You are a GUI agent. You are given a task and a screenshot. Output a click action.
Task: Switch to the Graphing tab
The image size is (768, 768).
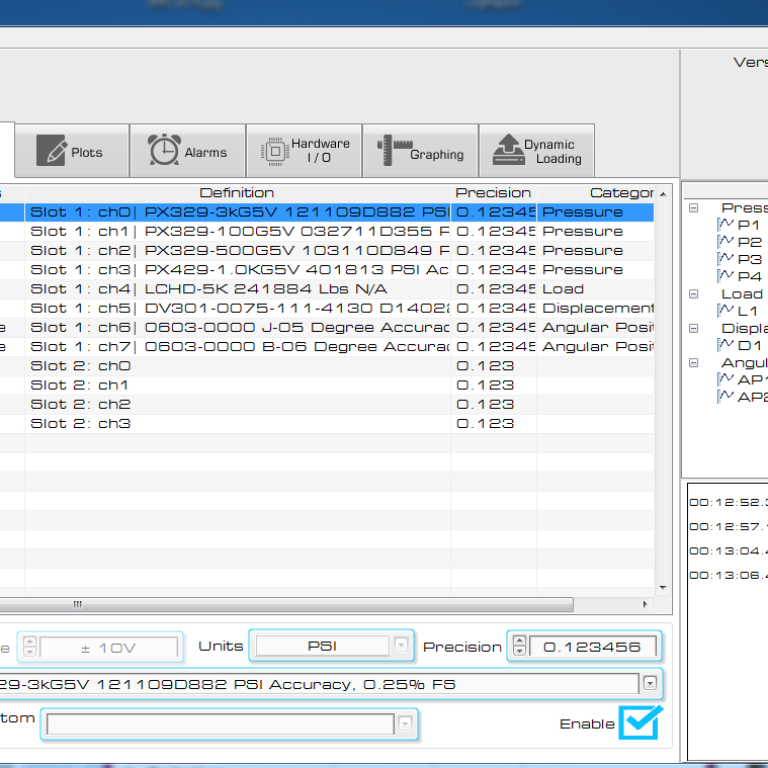point(420,150)
